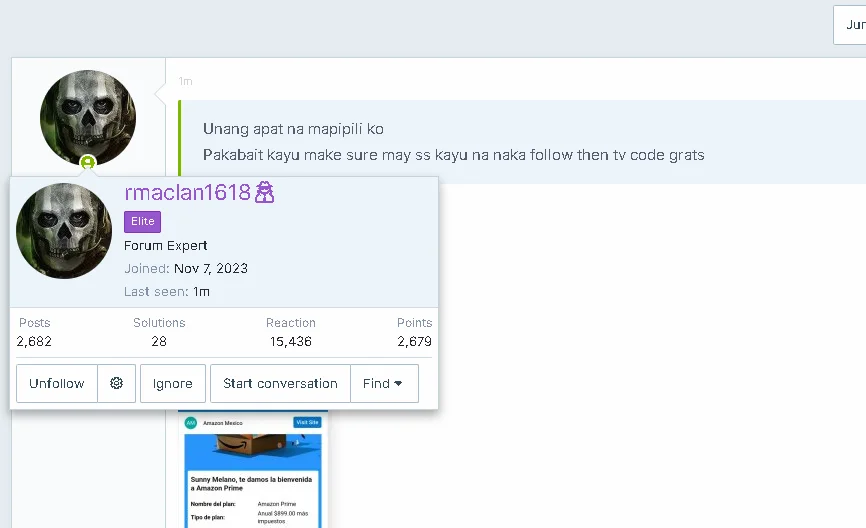The image size is (866, 528).
Task: Click the green online status icon
Action: 88,162
